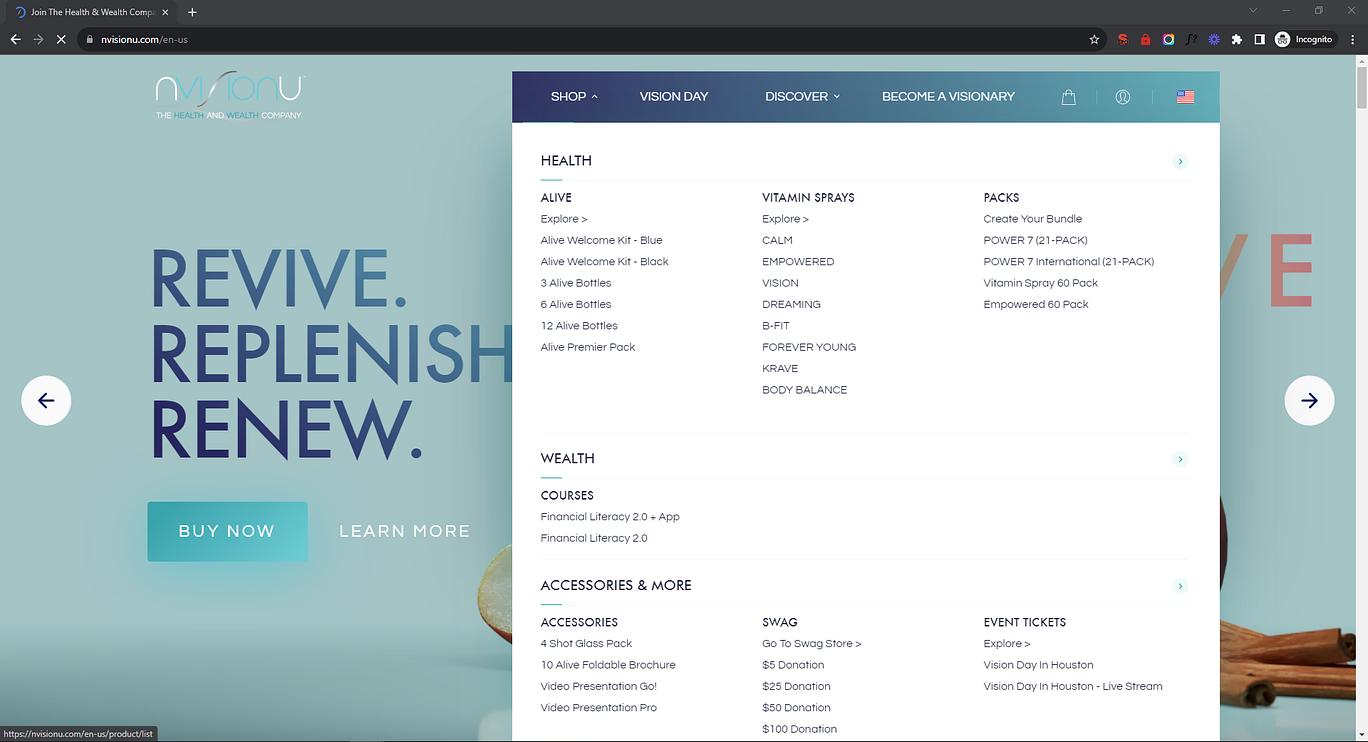Image resolution: width=1368 pixels, height=742 pixels.
Task: Click the LEARN MORE link
Action: click(x=404, y=531)
